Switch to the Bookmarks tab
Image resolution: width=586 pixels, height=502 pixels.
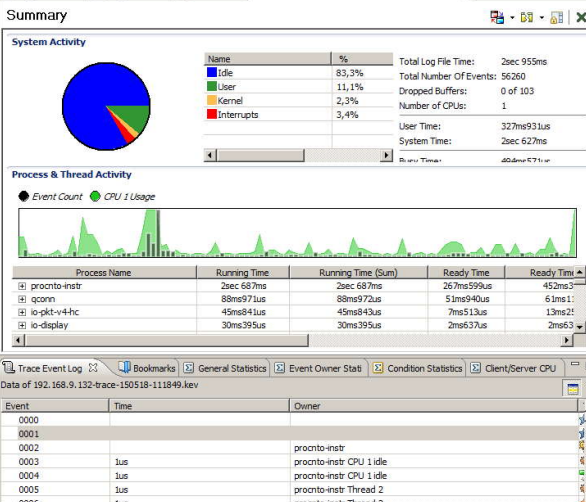pyautogui.click(x=147, y=369)
